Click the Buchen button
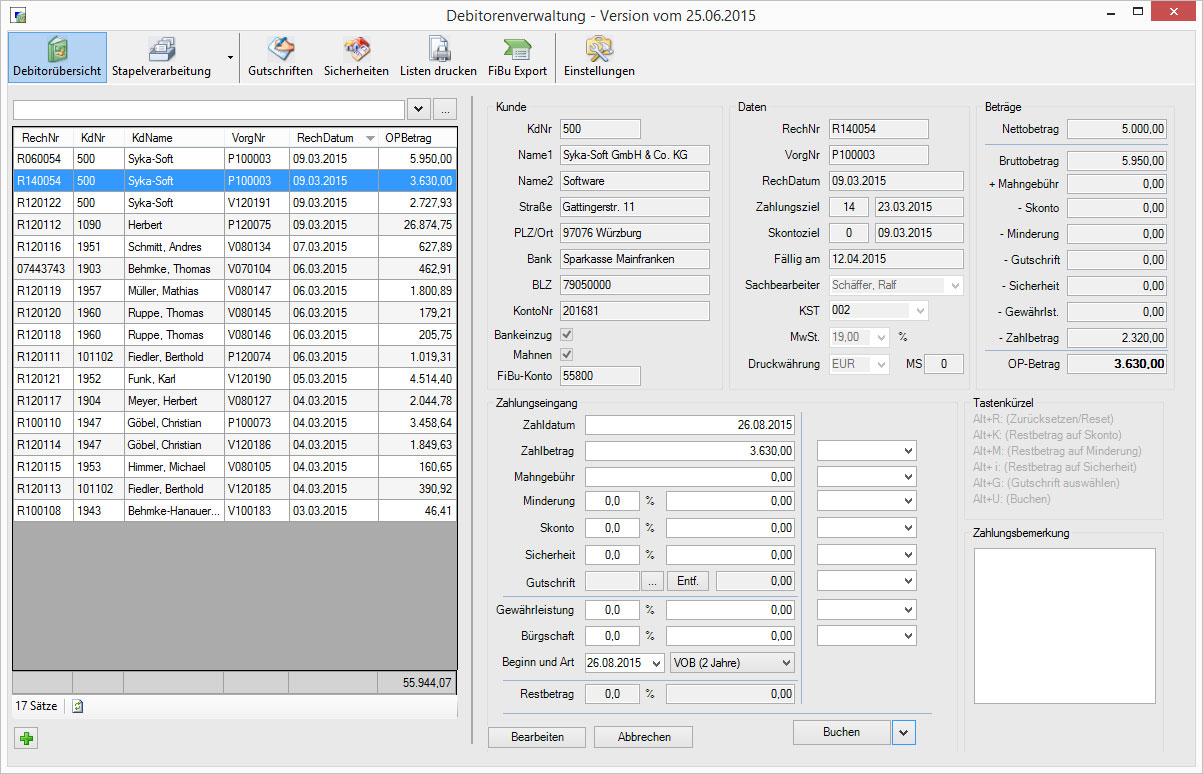The height and width of the screenshot is (774, 1203). click(x=841, y=733)
